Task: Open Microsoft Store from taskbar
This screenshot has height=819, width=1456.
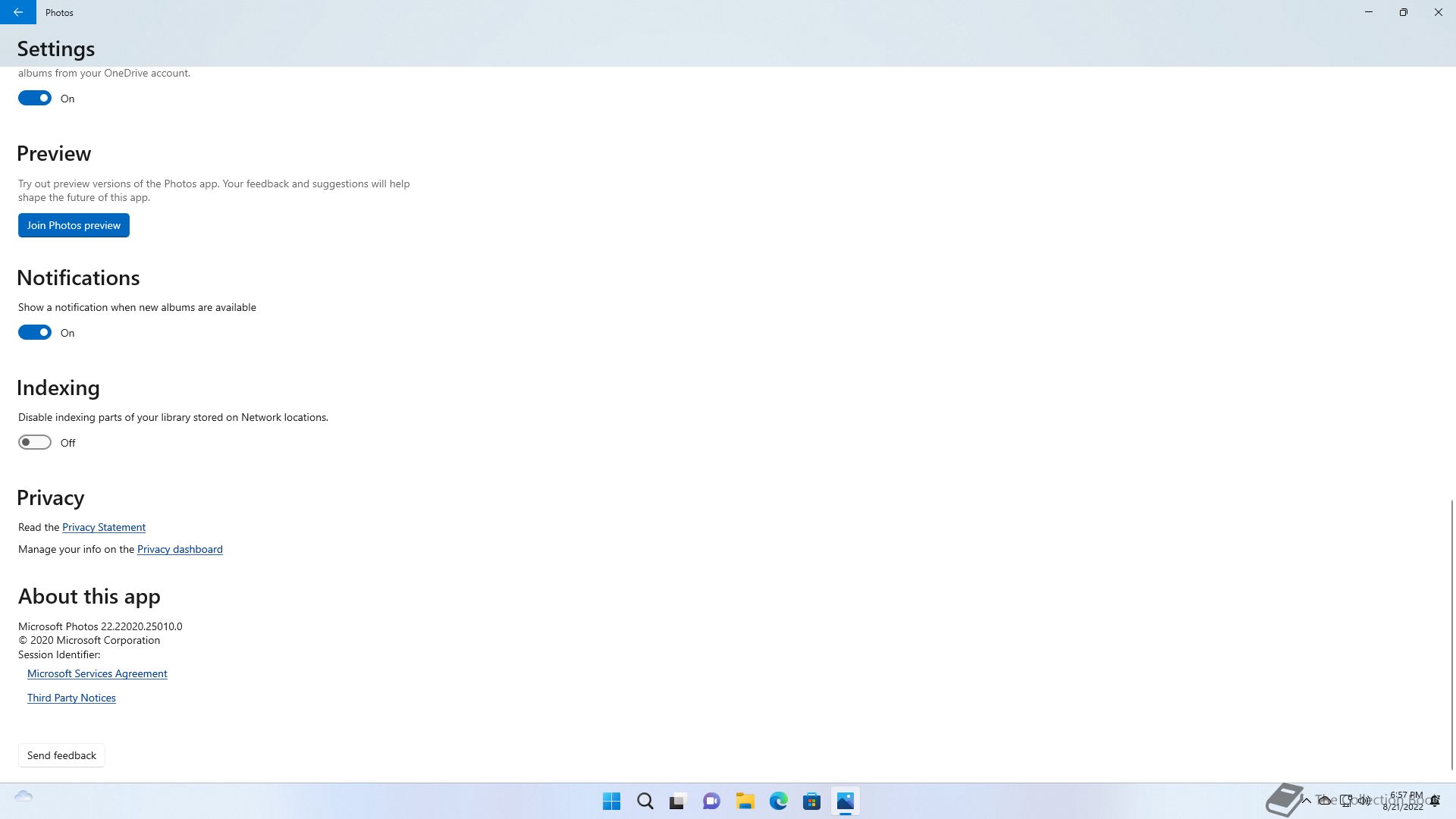Action: coord(811,801)
